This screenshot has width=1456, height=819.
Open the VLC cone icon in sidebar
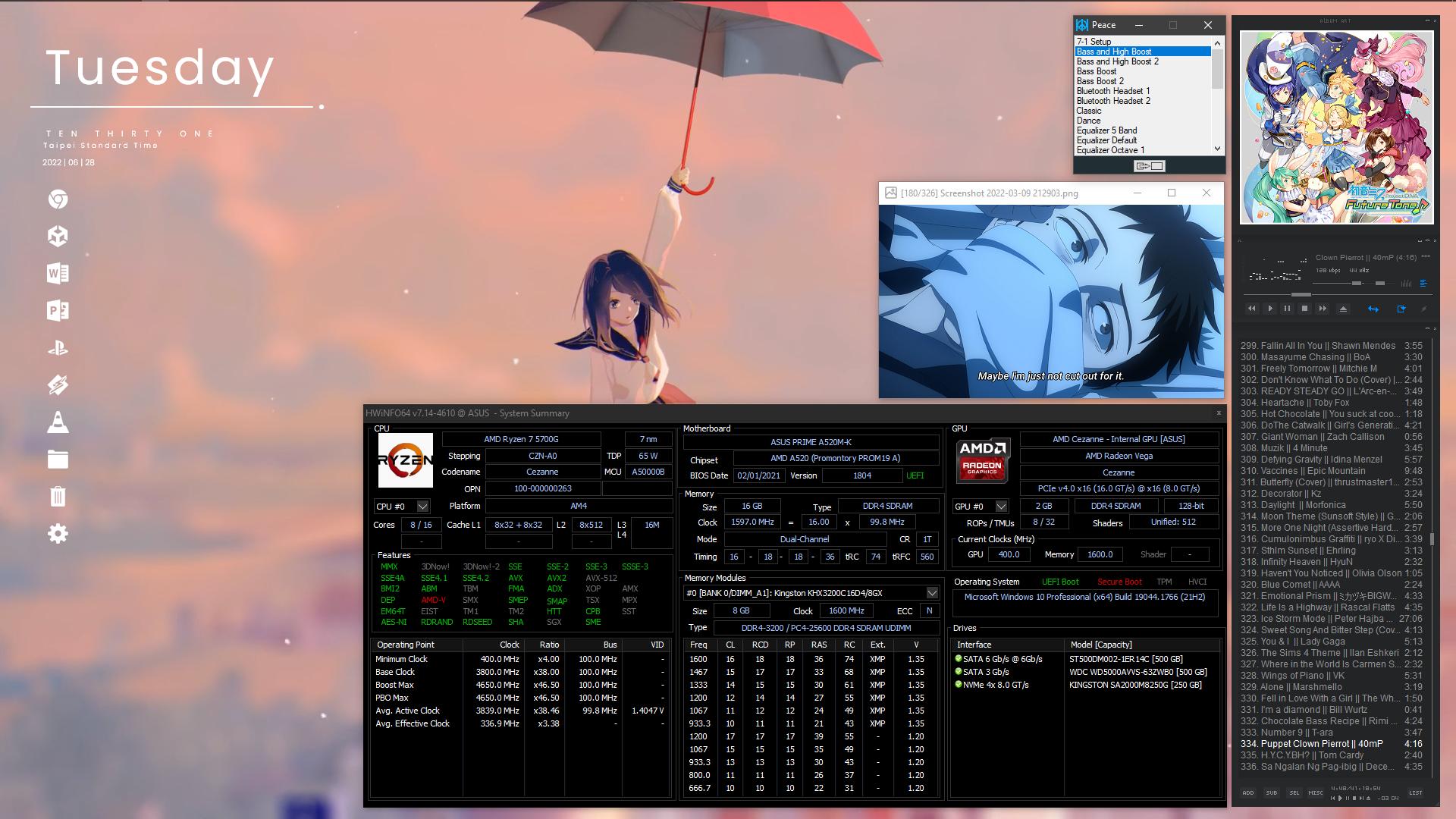(x=58, y=422)
